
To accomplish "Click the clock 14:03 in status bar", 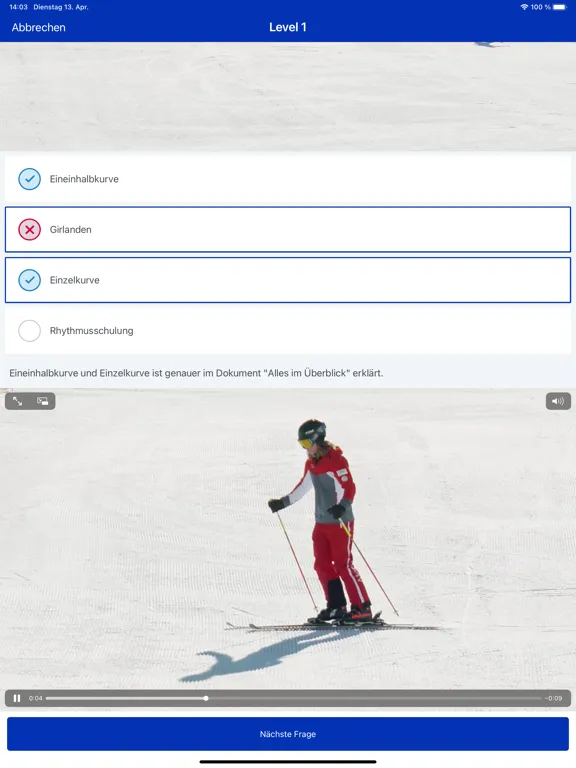I will pyautogui.click(x=18, y=7).
